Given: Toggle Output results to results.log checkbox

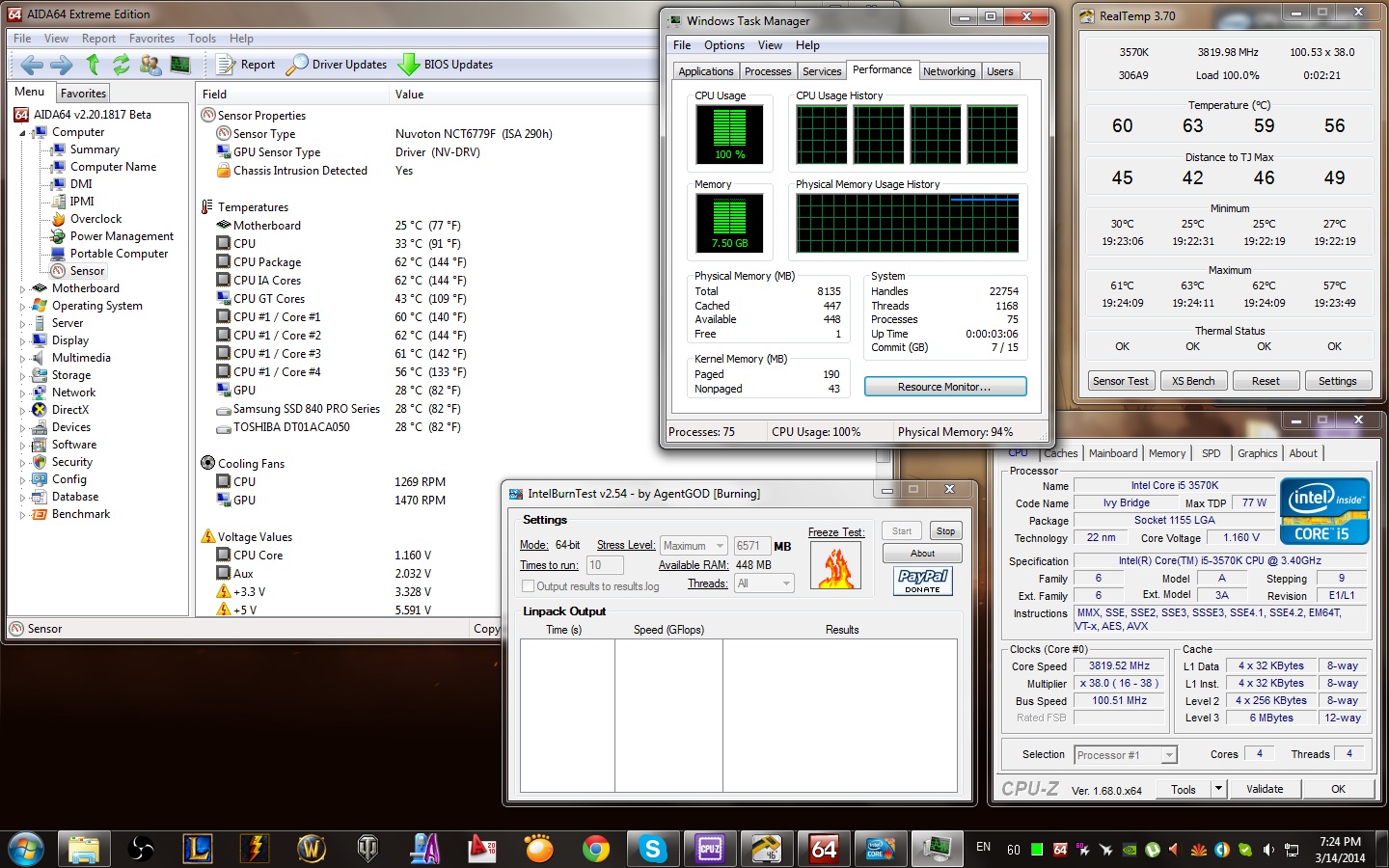Looking at the screenshot, I should pyautogui.click(x=528, y=586).
